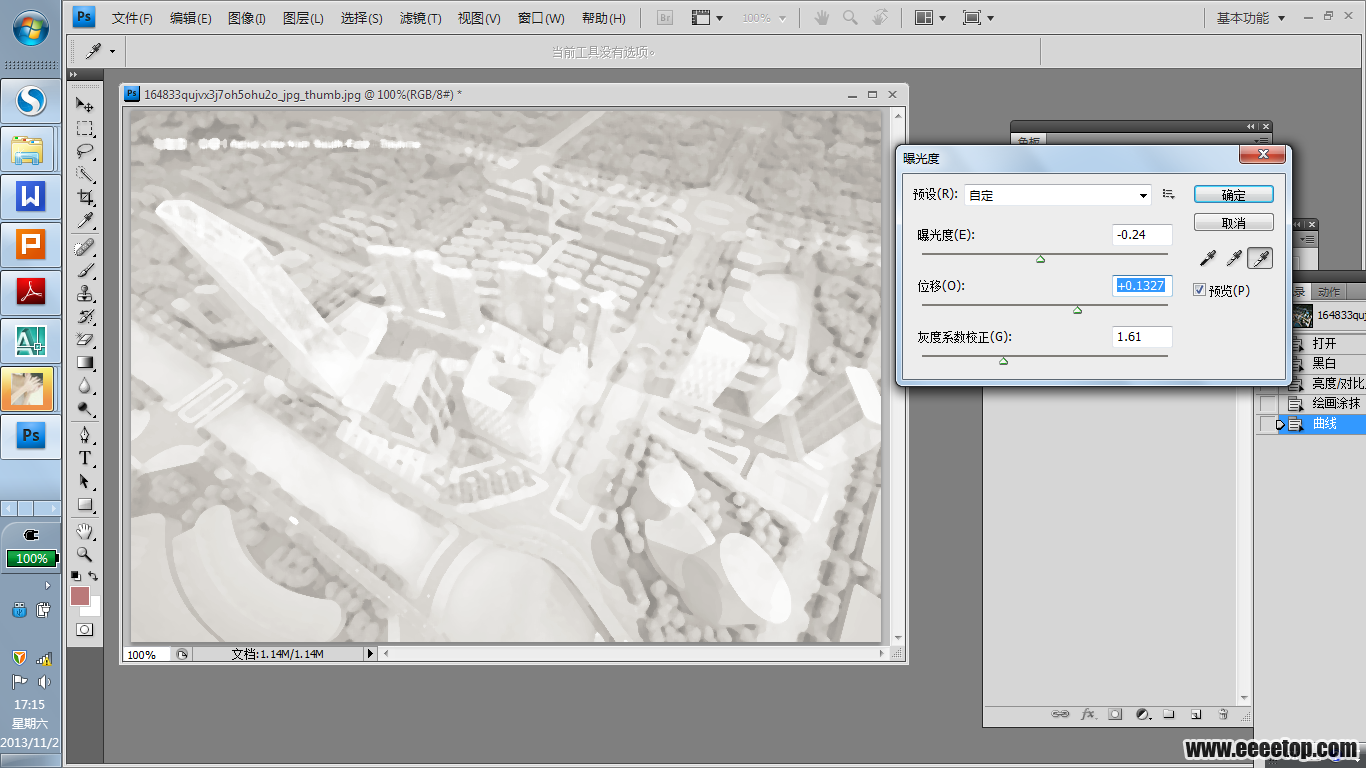Click the foreground color swatch
The width and height of the screenshot is (1366, 768).
tap(80, 596)
